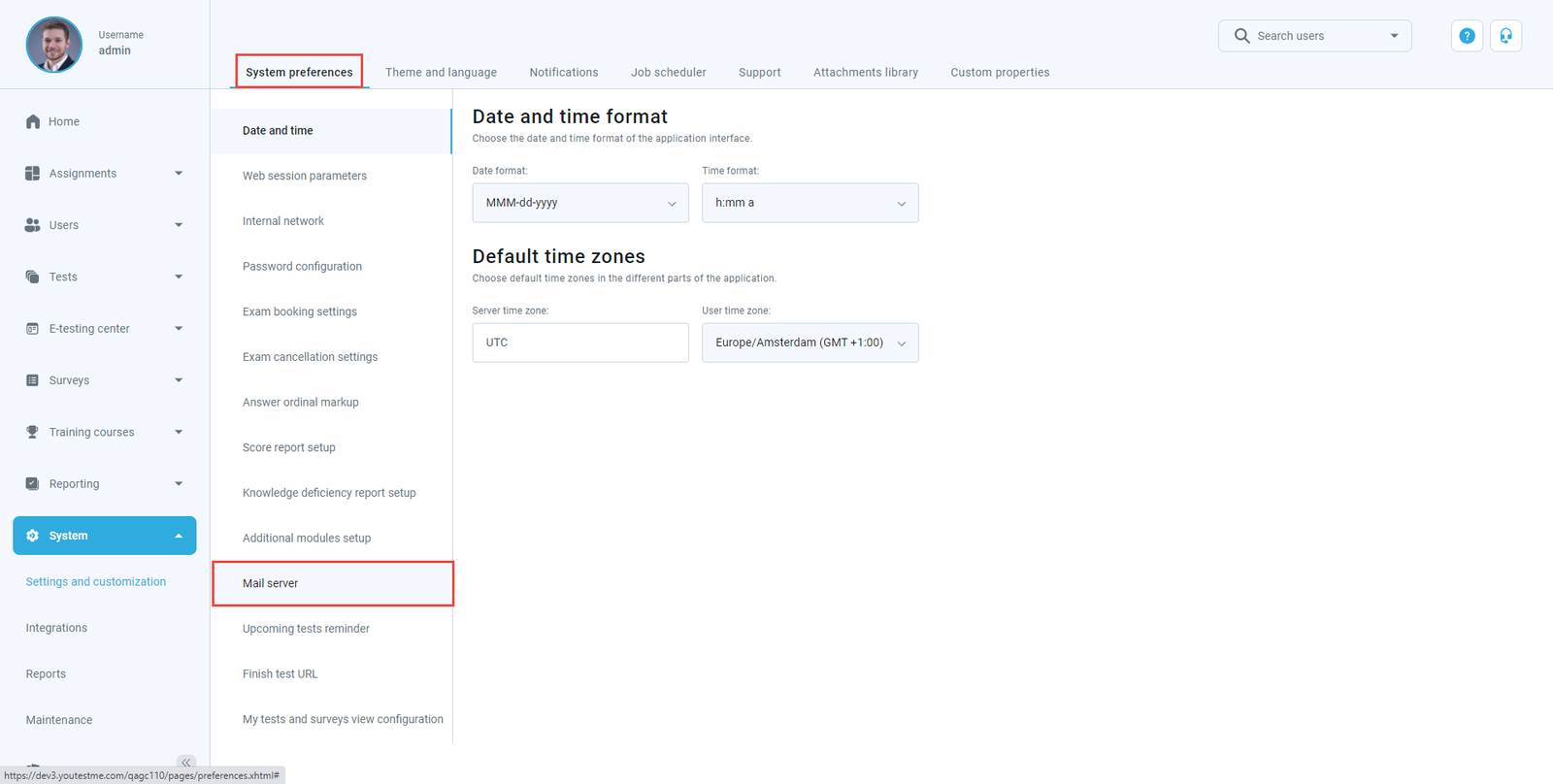Expand the Tests menu arrow
The image size is (1553, 784).
[x=179, y=278]
